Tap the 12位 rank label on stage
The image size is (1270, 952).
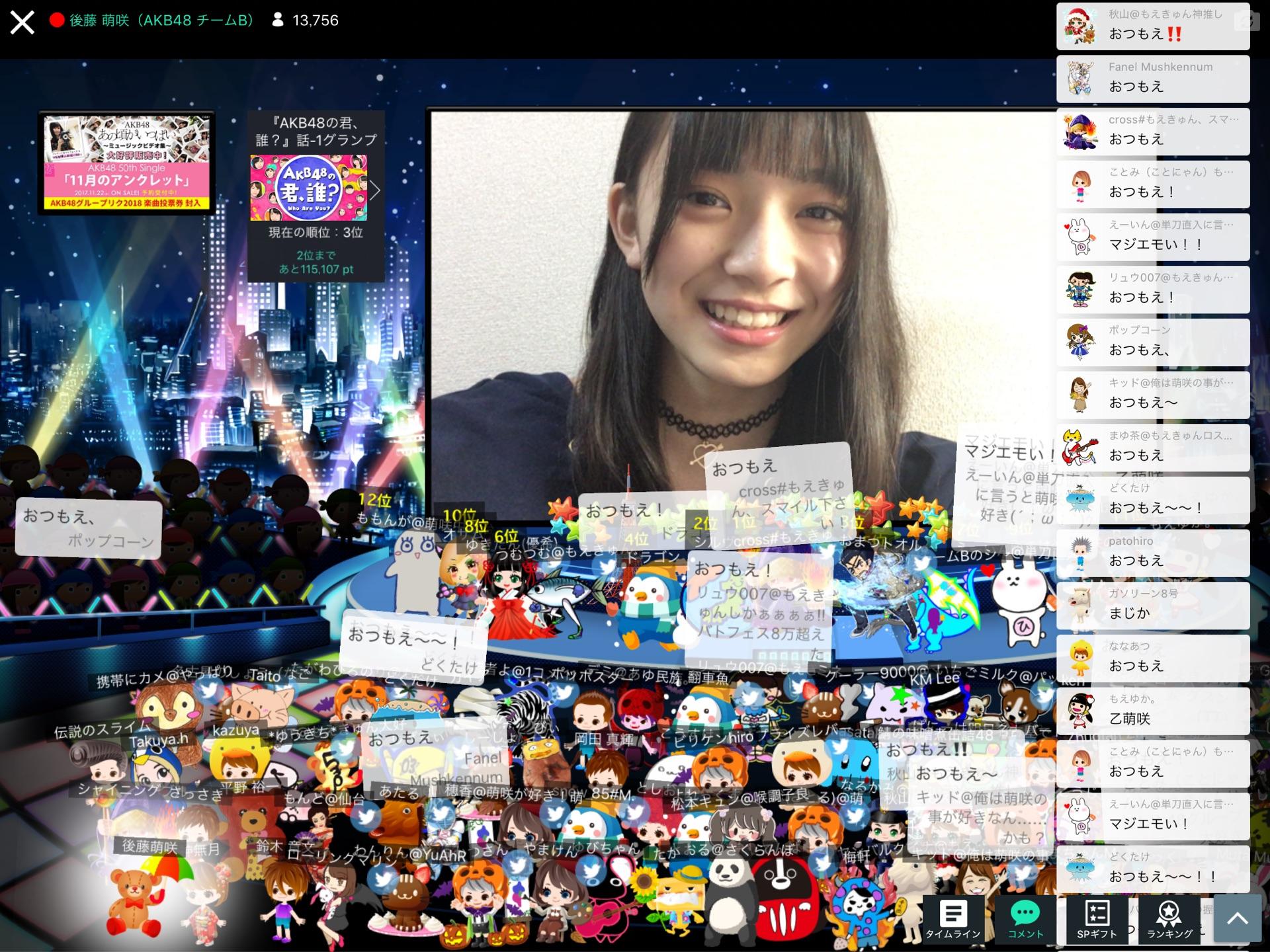click(x=375, y=500)
